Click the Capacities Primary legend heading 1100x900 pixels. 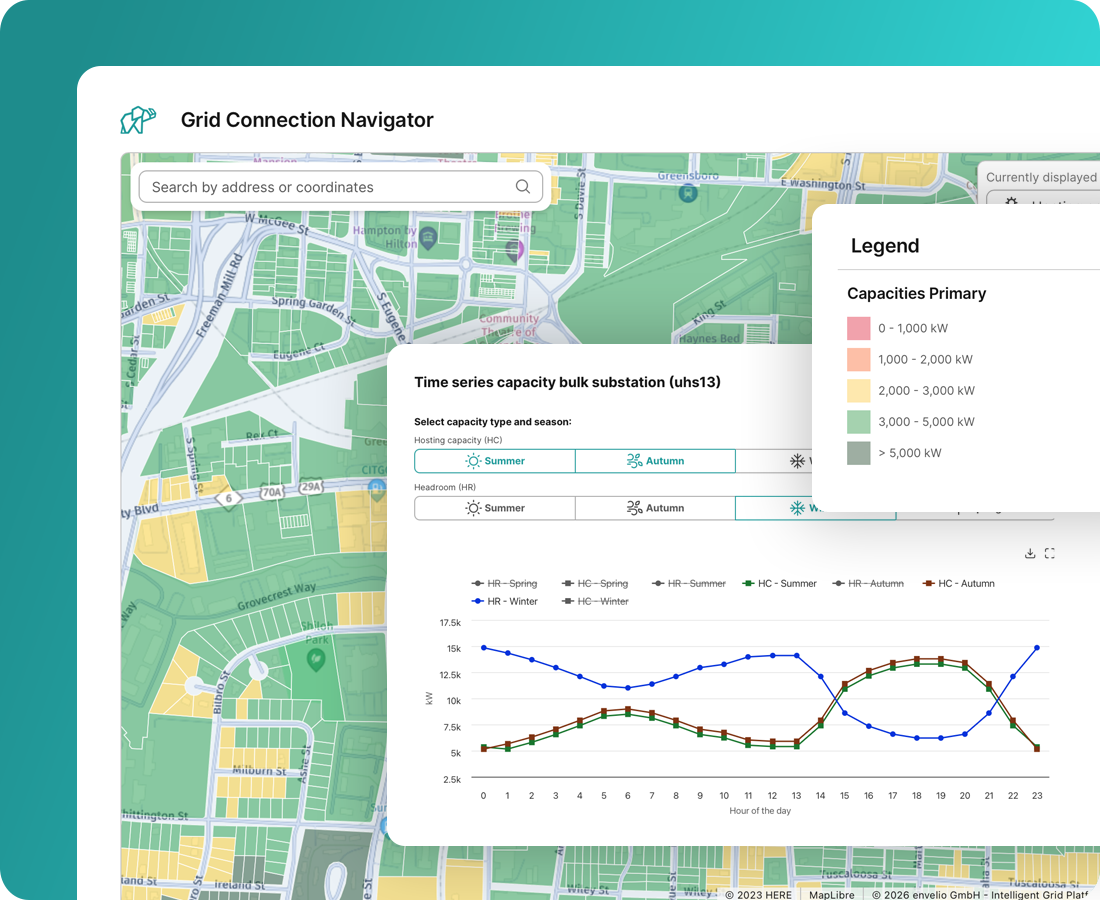pos(916,293)
